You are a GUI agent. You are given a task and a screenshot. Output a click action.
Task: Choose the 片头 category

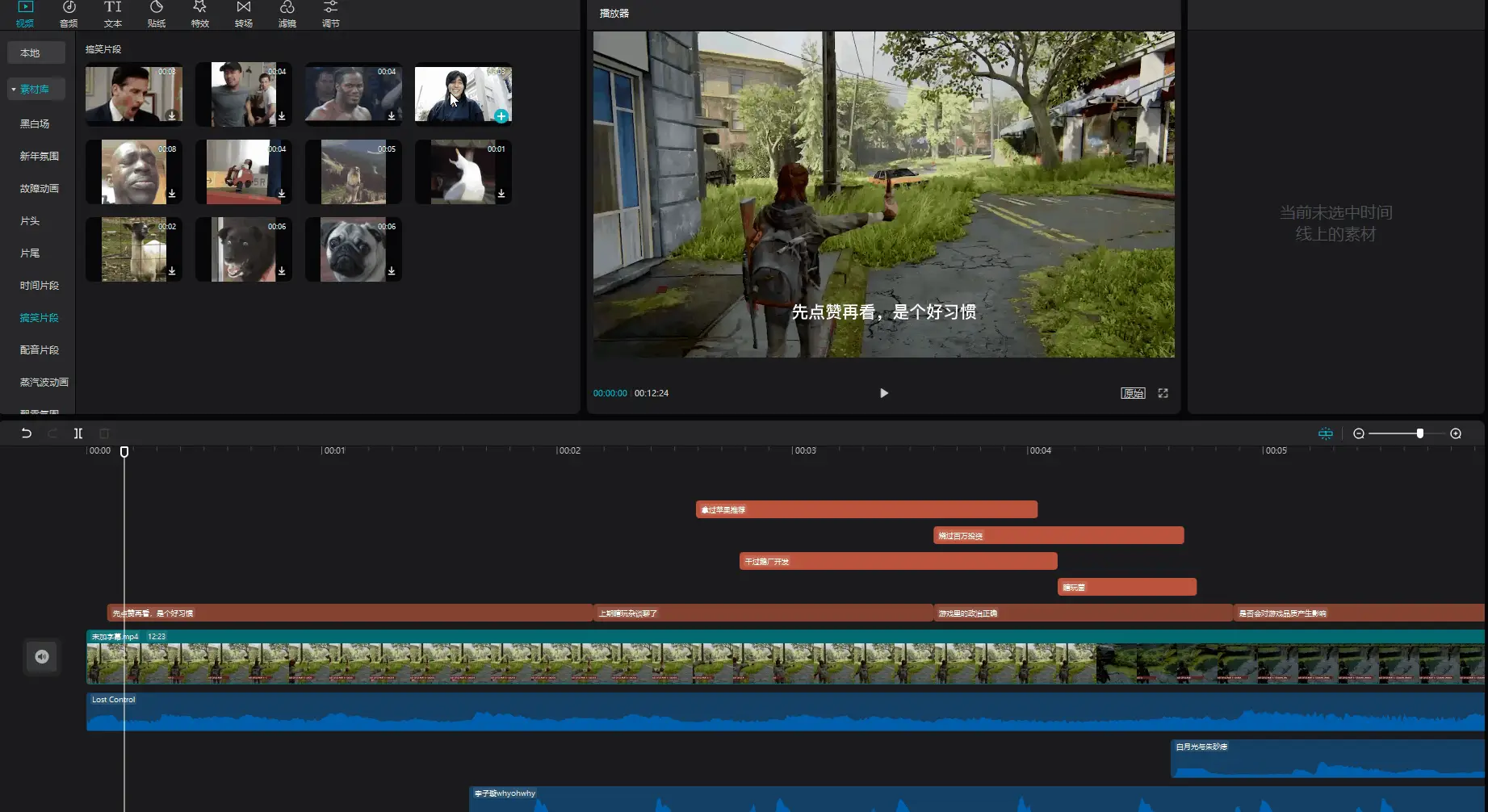point(30,220)
